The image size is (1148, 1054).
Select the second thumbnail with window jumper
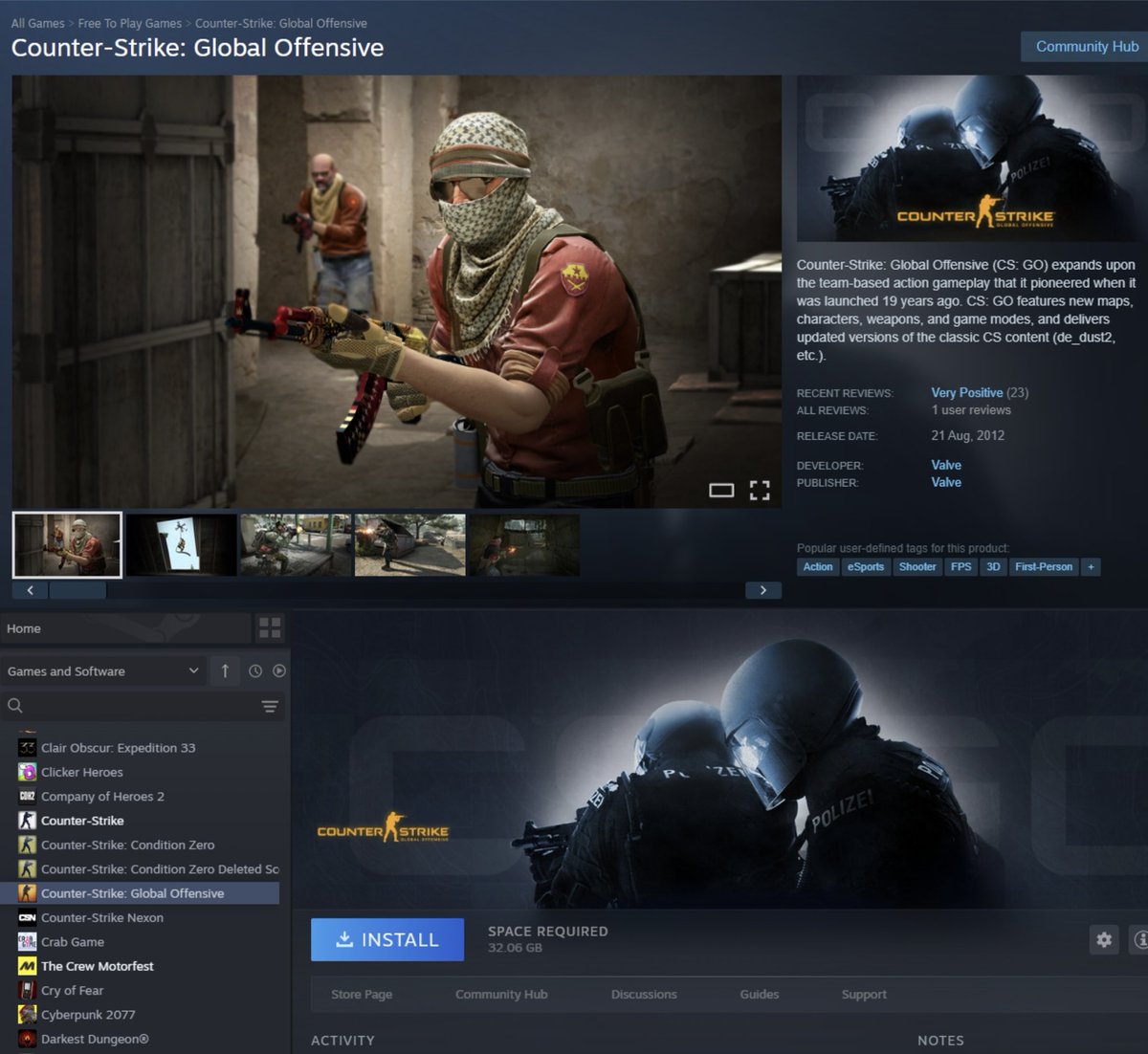[x=181, y=544]
